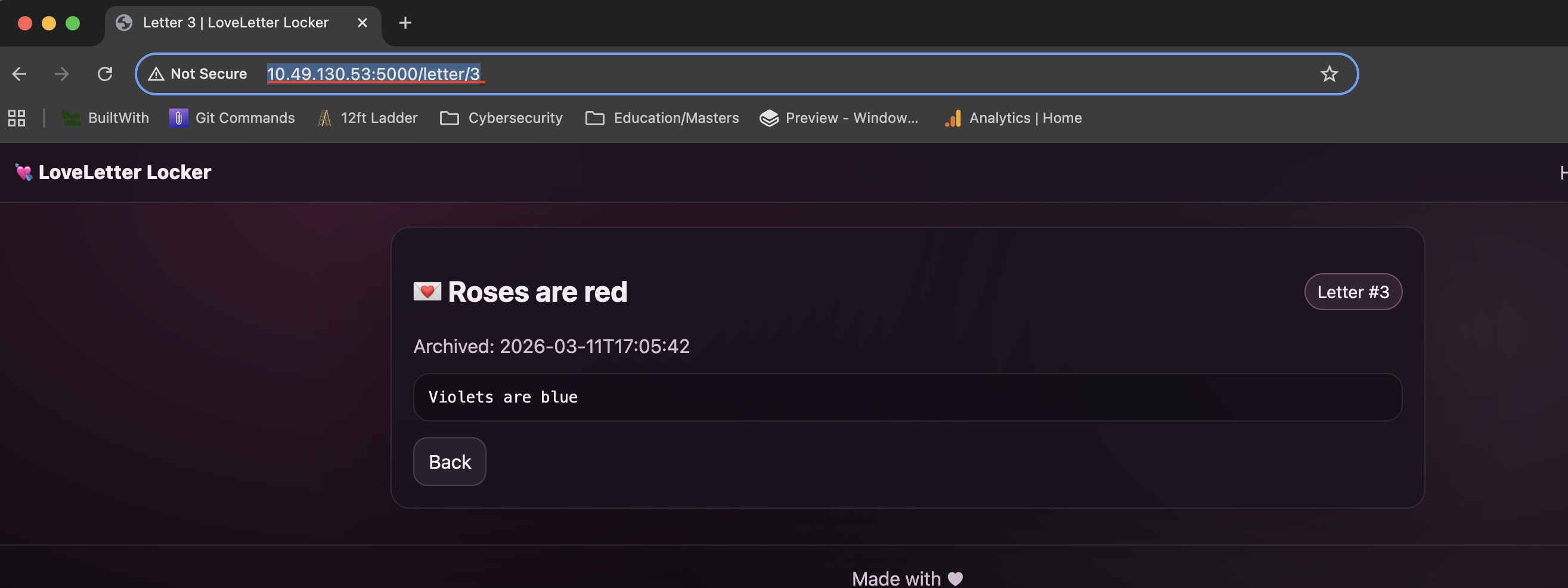
Task: Click the LoveLetter Locker header link
Action: click(x=112, y=172)
